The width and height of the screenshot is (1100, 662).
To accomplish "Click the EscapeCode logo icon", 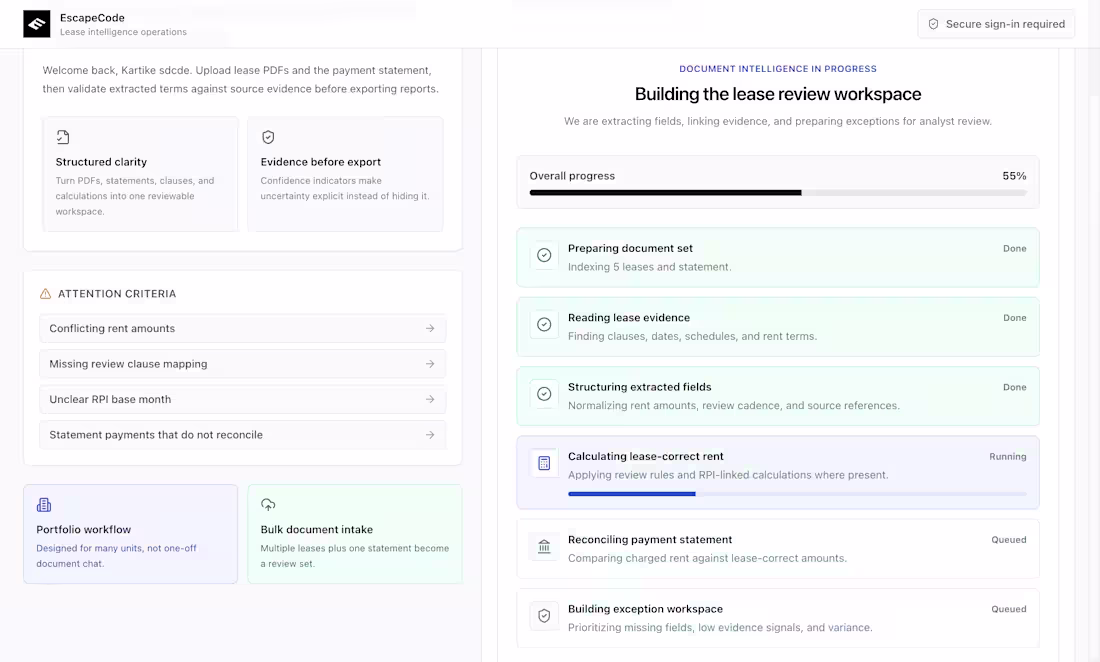I will tap(36, 24).
